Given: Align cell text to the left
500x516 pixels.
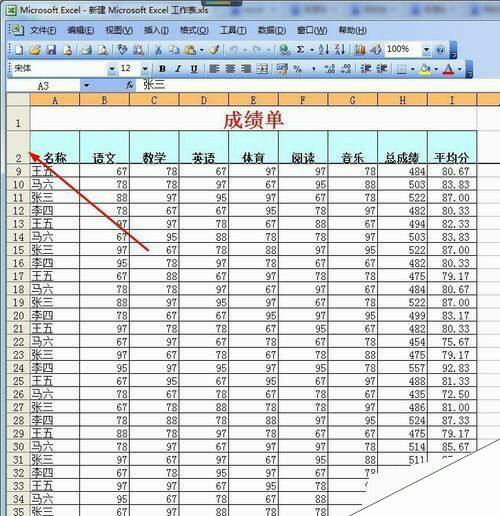Looking at the screenshot, I should [214, 69].
